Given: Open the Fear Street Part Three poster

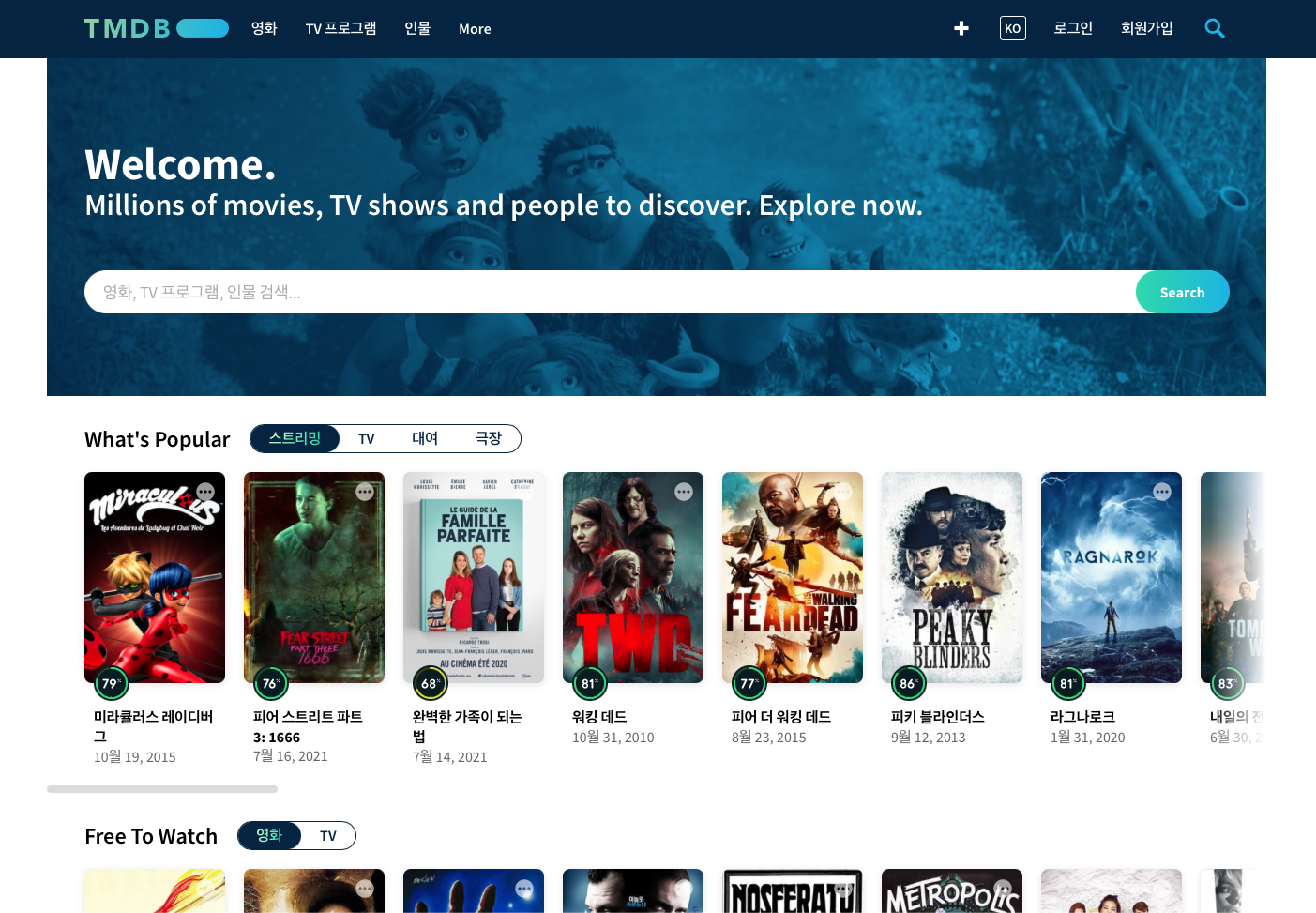Looking at the screenshot, I should [314, 577].
